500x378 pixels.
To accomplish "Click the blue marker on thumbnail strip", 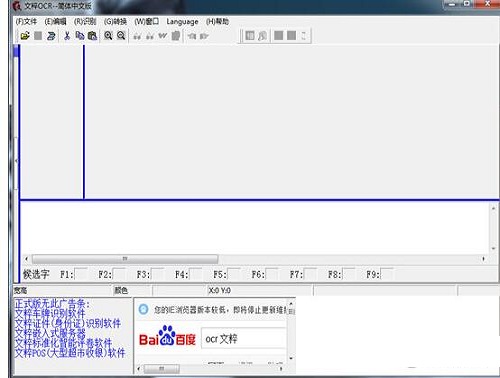I will 16,52.
